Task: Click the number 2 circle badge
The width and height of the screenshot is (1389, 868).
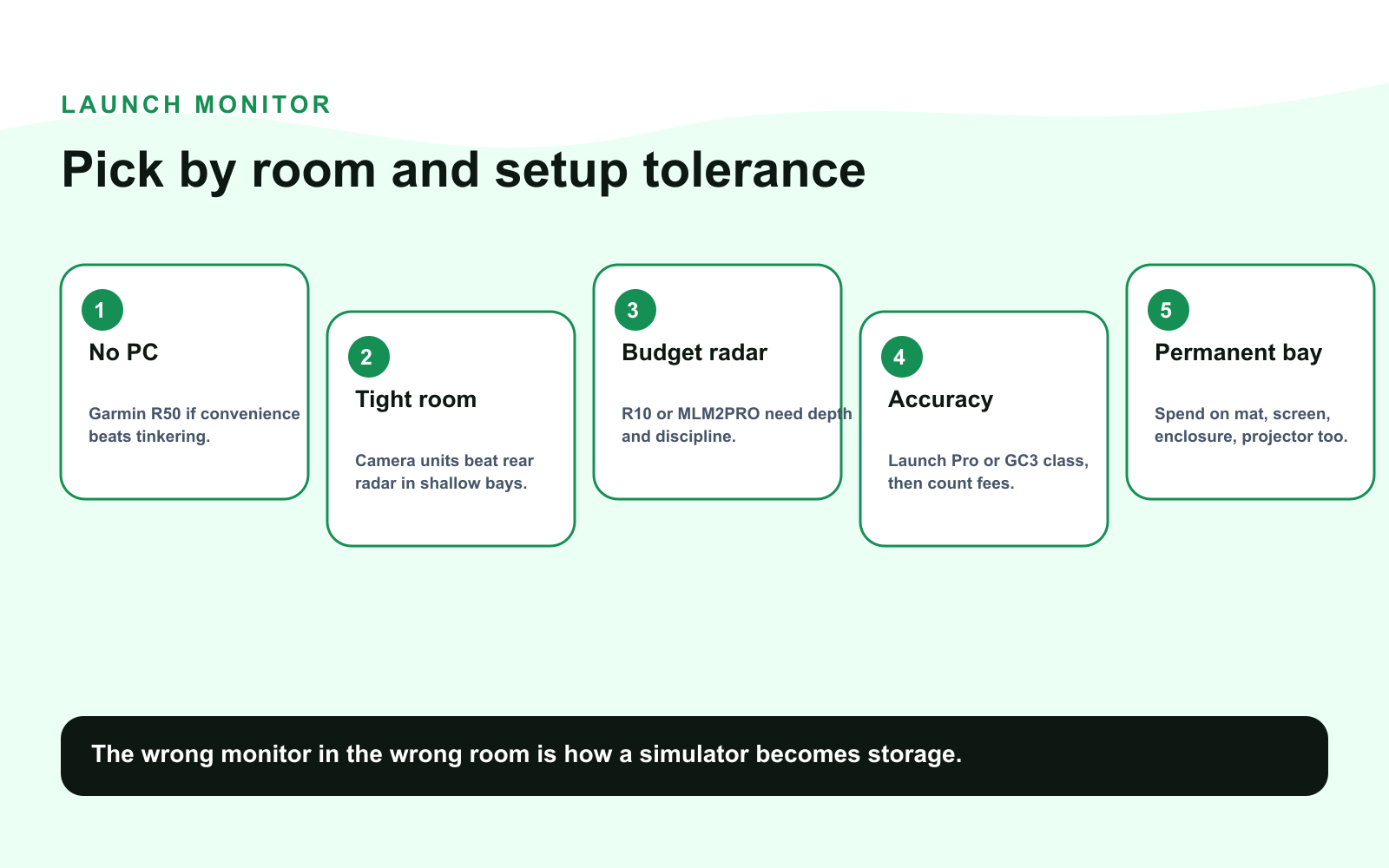Action: point(369,357)
